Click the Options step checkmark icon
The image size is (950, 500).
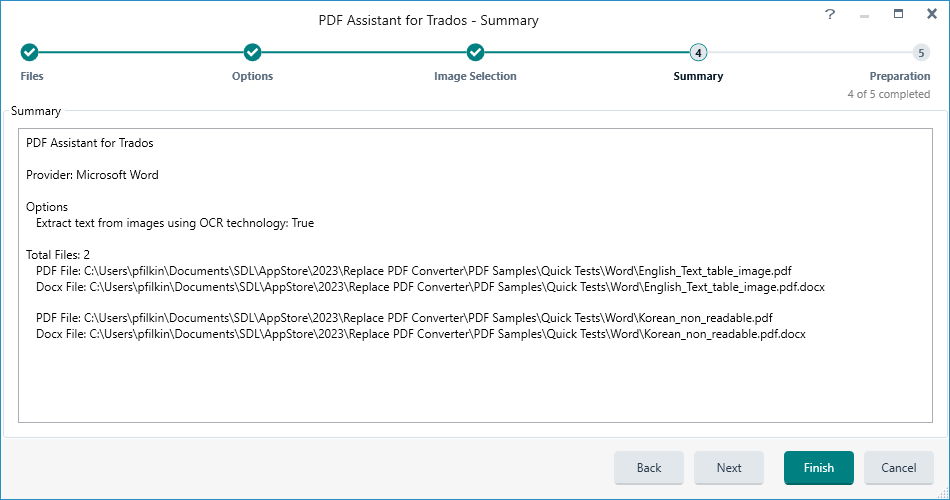(x=252, y=53)
